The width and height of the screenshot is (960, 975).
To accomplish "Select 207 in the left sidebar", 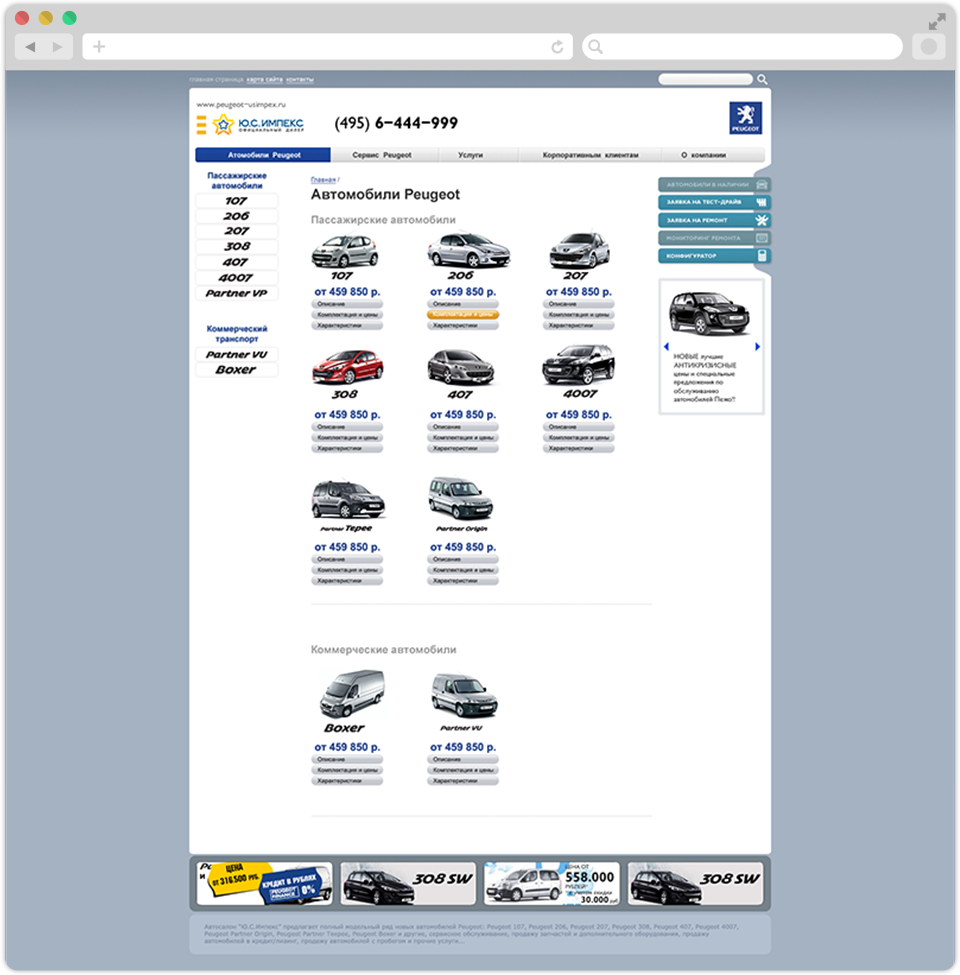I will [236, 231].
